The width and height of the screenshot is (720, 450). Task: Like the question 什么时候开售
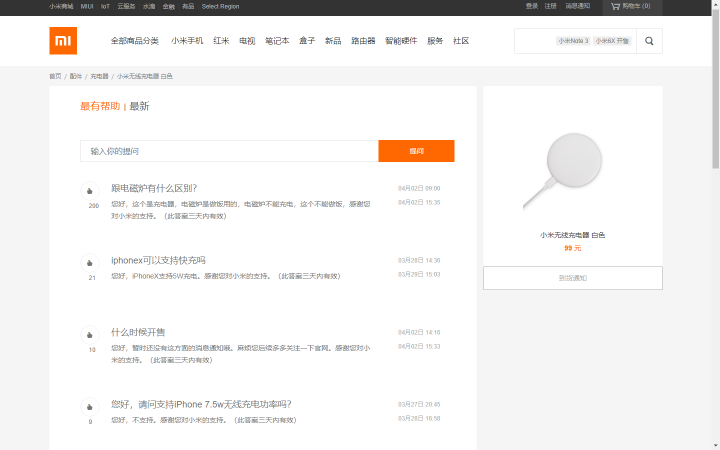tap(90, 335)
